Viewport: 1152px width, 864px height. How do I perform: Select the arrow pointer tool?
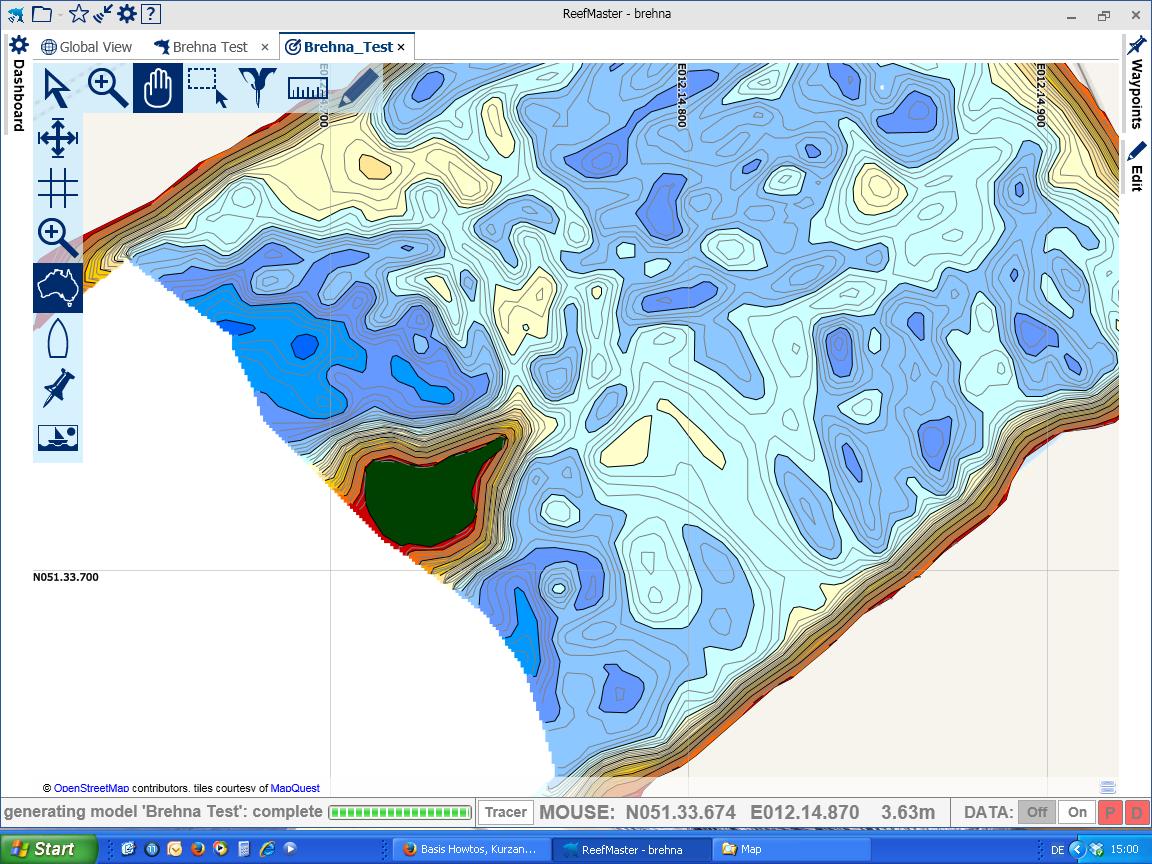point(57,88)
